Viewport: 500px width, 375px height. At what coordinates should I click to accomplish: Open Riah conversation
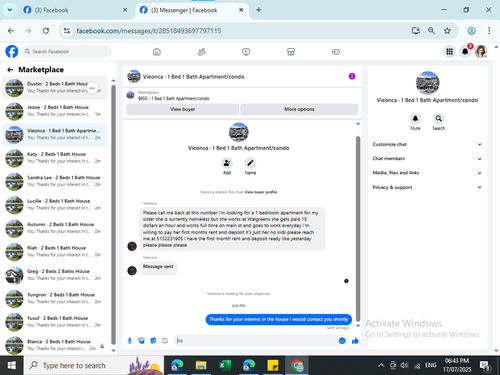tap(55, 252)
